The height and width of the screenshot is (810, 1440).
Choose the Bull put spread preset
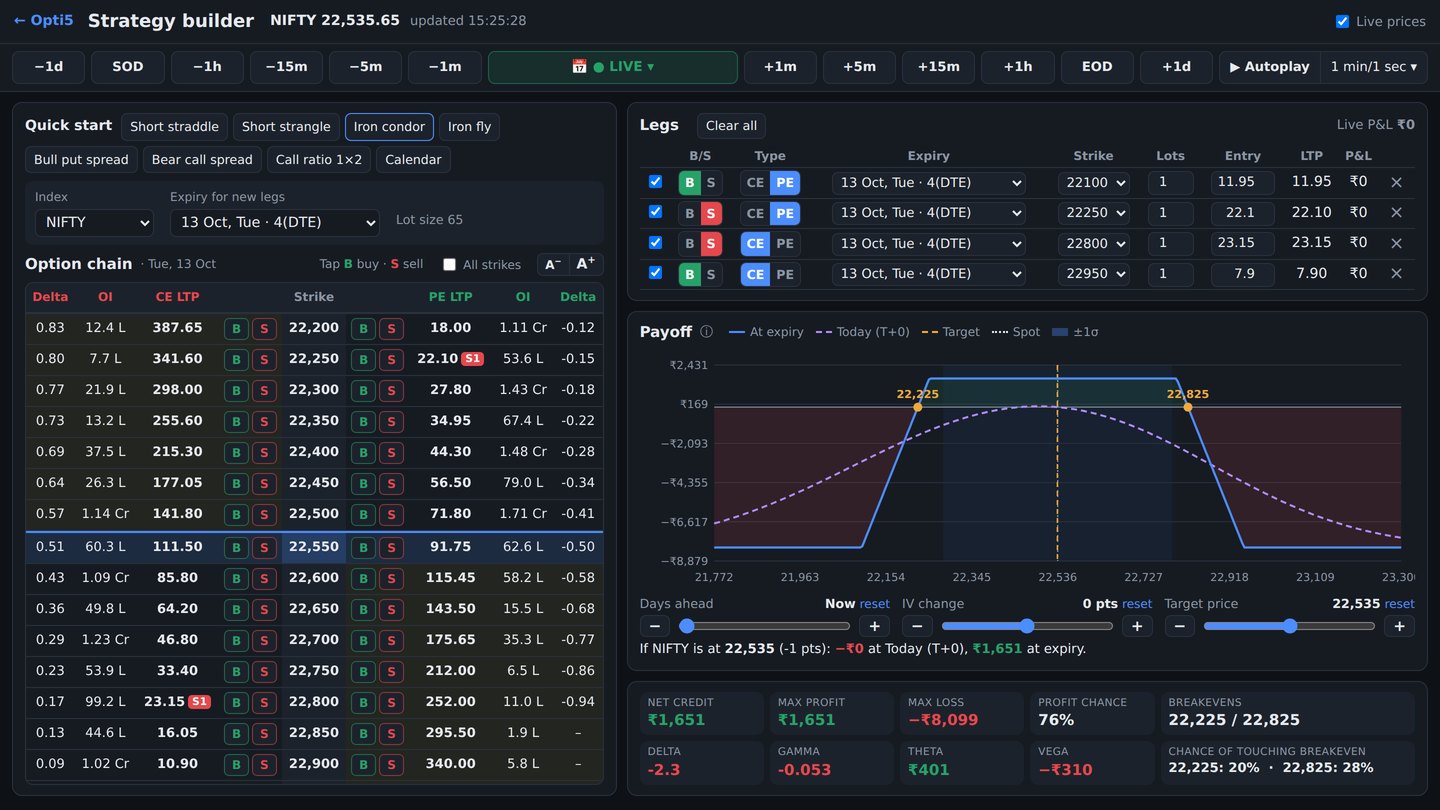81,160
